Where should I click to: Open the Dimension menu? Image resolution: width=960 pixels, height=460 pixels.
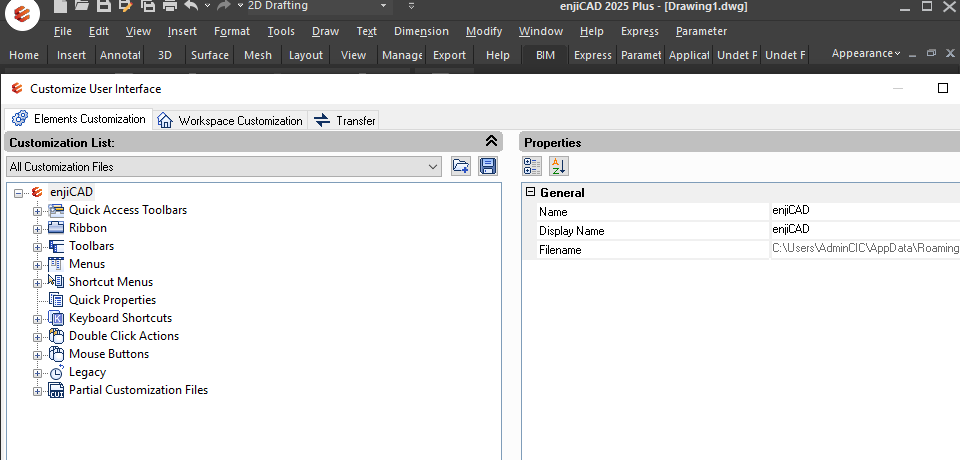coord(421,31)
